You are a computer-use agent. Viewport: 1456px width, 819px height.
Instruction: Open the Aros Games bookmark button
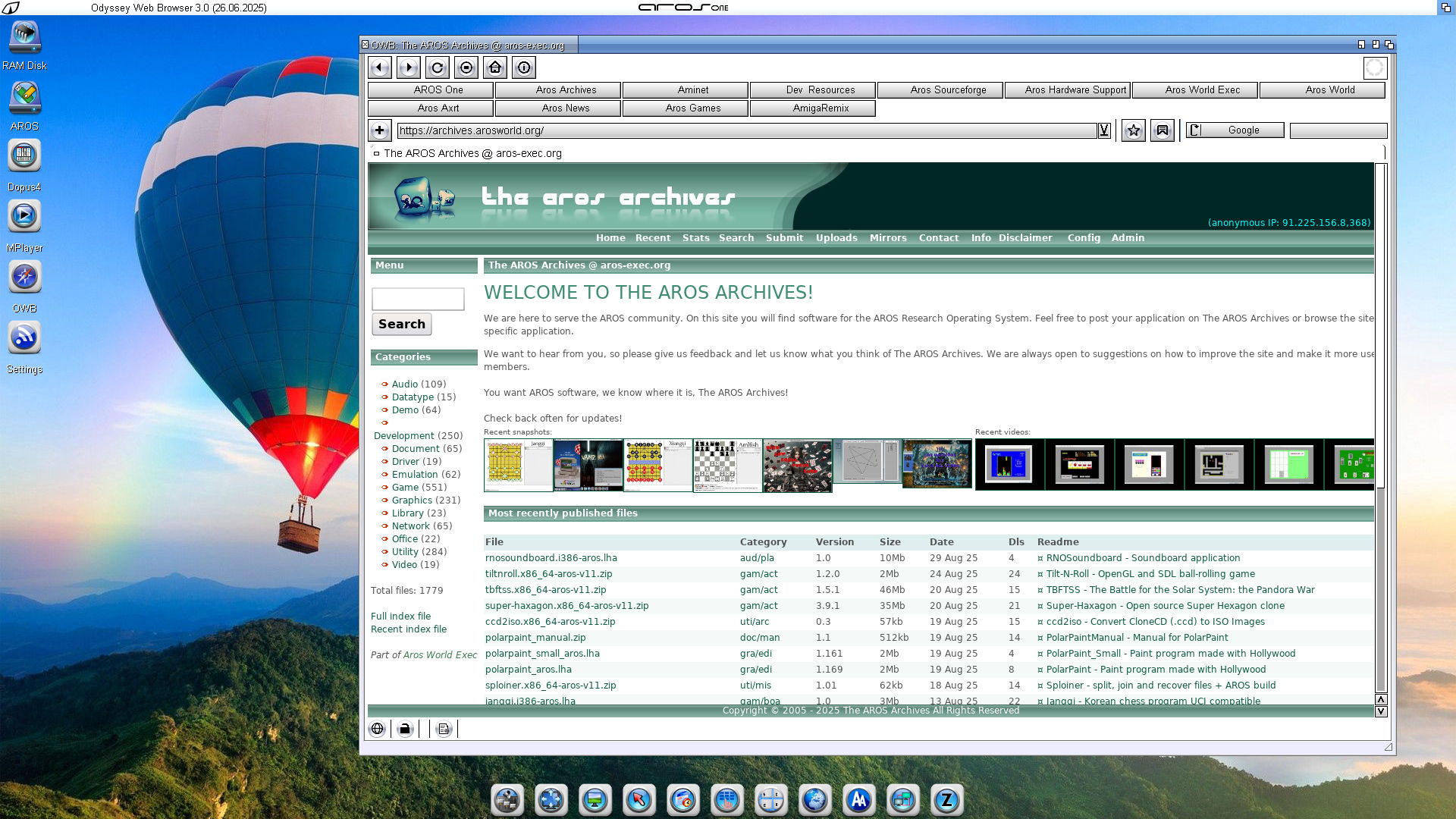point(686,108)
